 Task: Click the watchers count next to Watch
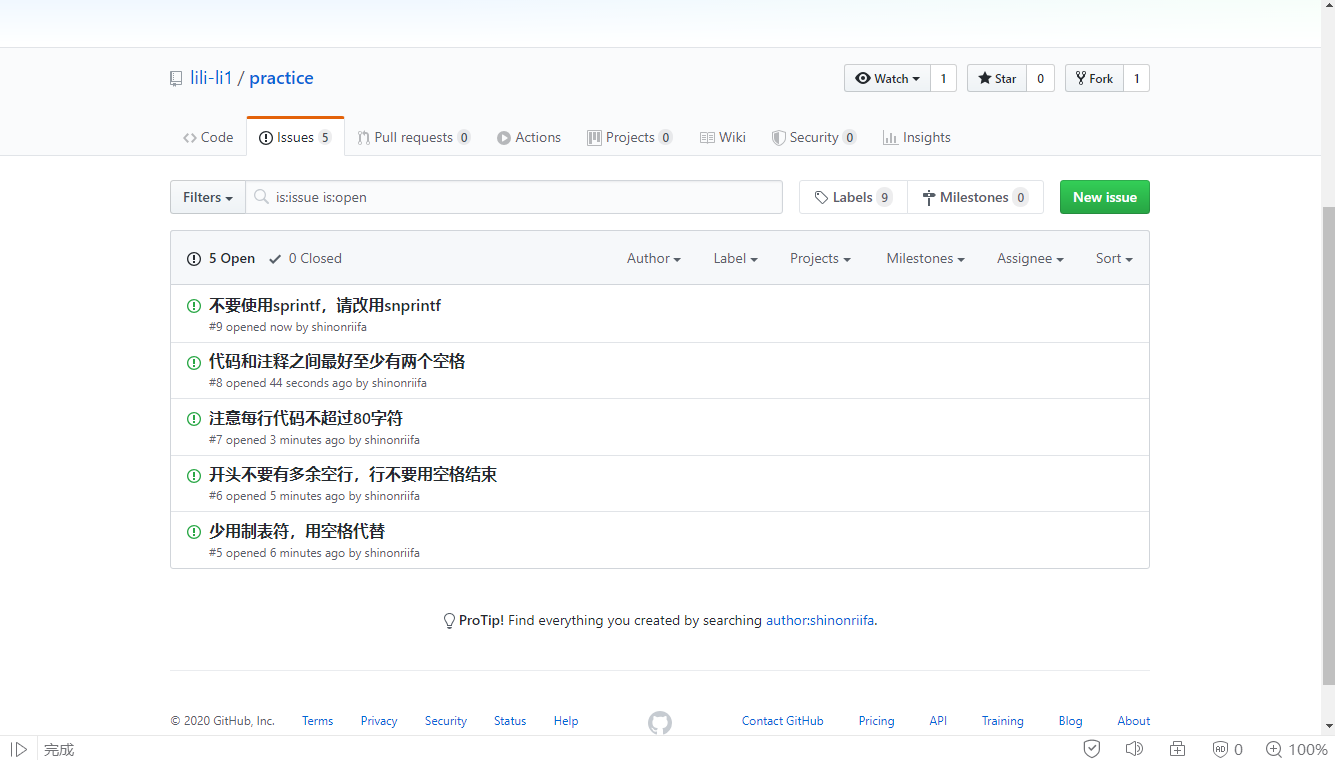pyautogui.click(x=943, y=79)
